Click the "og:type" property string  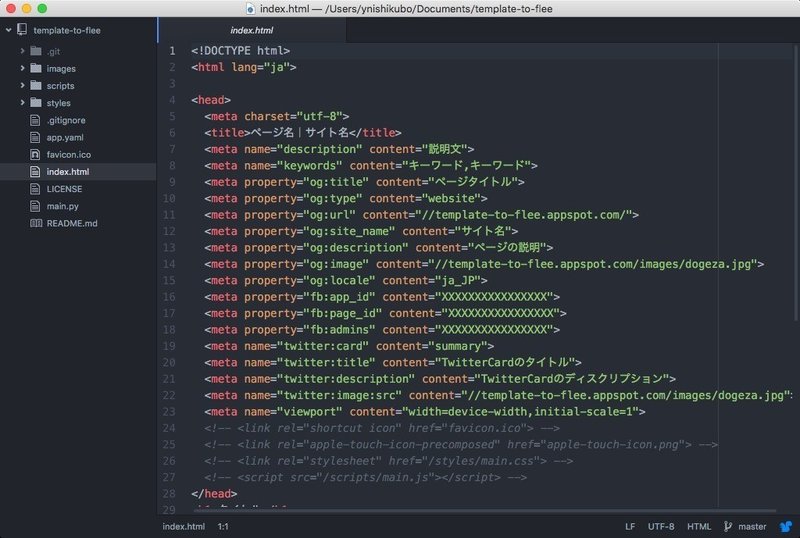pyautogui.click(x=333, y=198)
